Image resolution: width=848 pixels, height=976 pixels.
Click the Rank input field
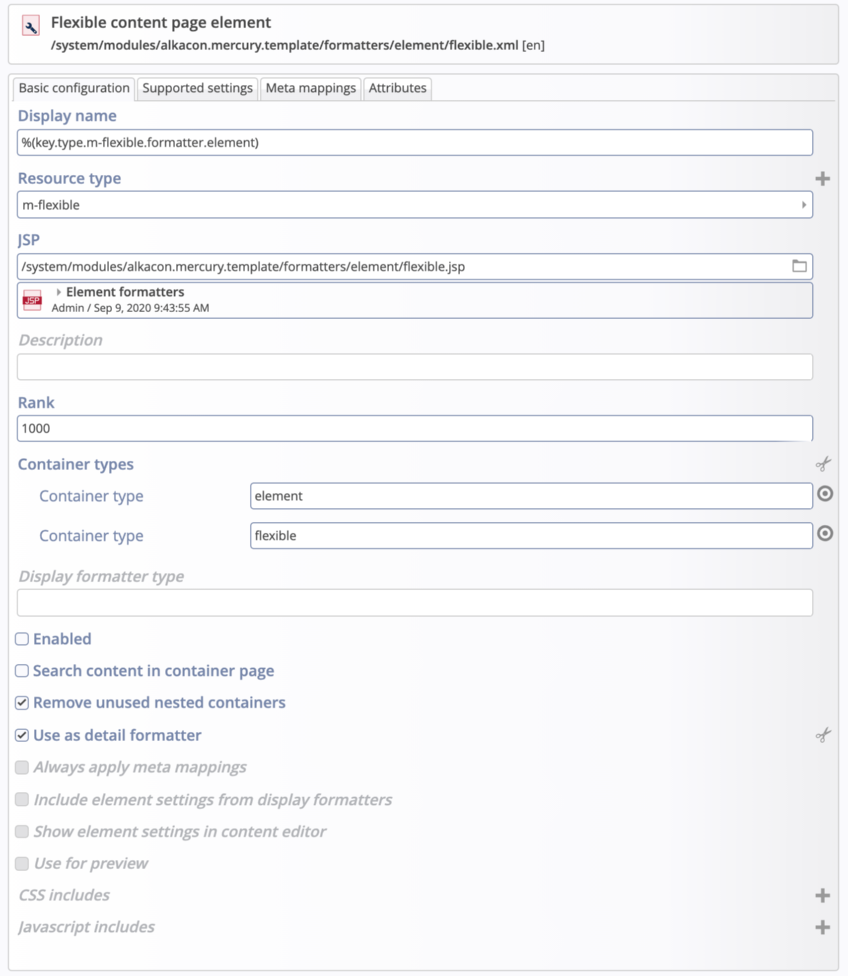coord(414,428)
